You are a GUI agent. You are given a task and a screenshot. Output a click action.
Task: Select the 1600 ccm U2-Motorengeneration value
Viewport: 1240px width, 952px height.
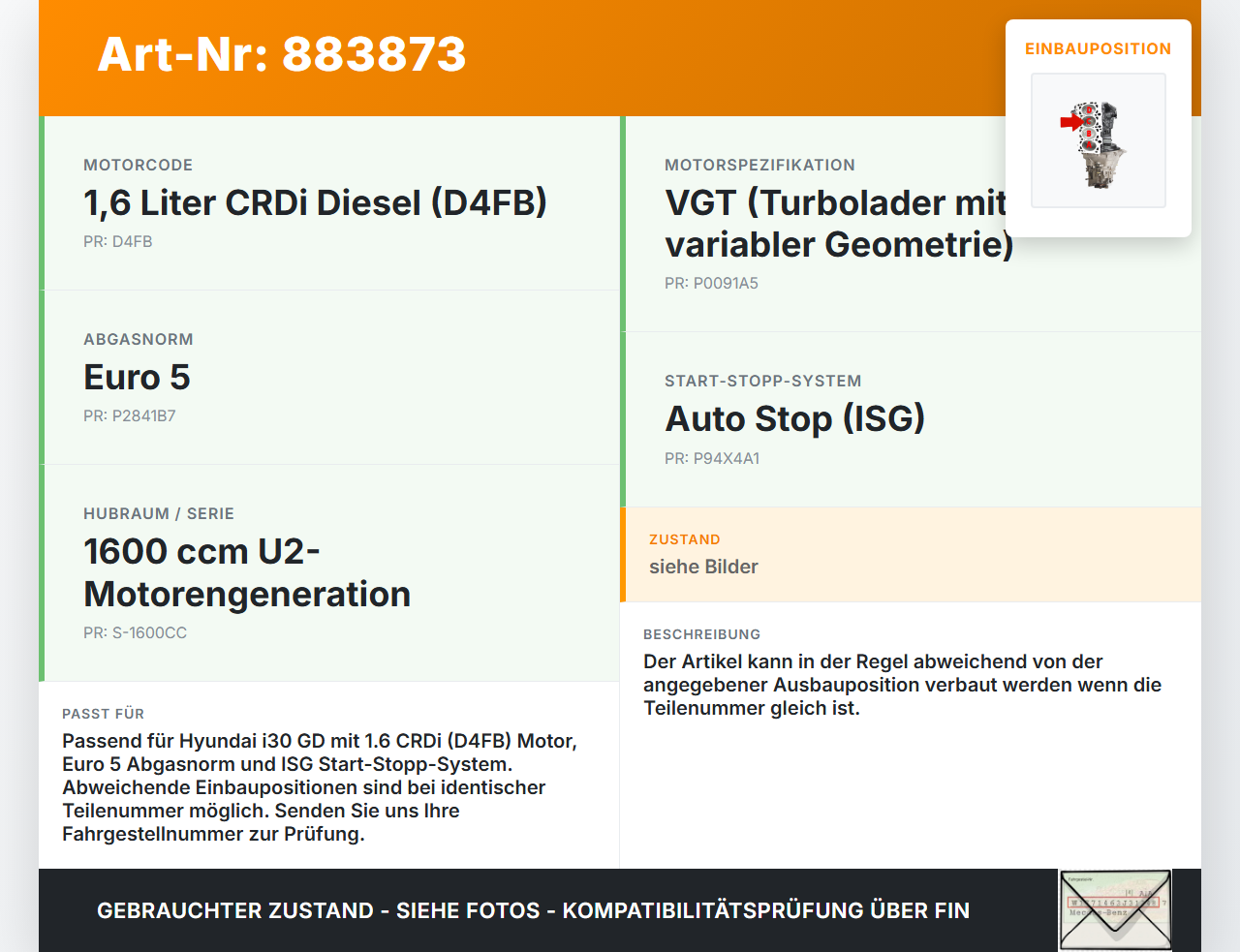(x=247, y=572)
